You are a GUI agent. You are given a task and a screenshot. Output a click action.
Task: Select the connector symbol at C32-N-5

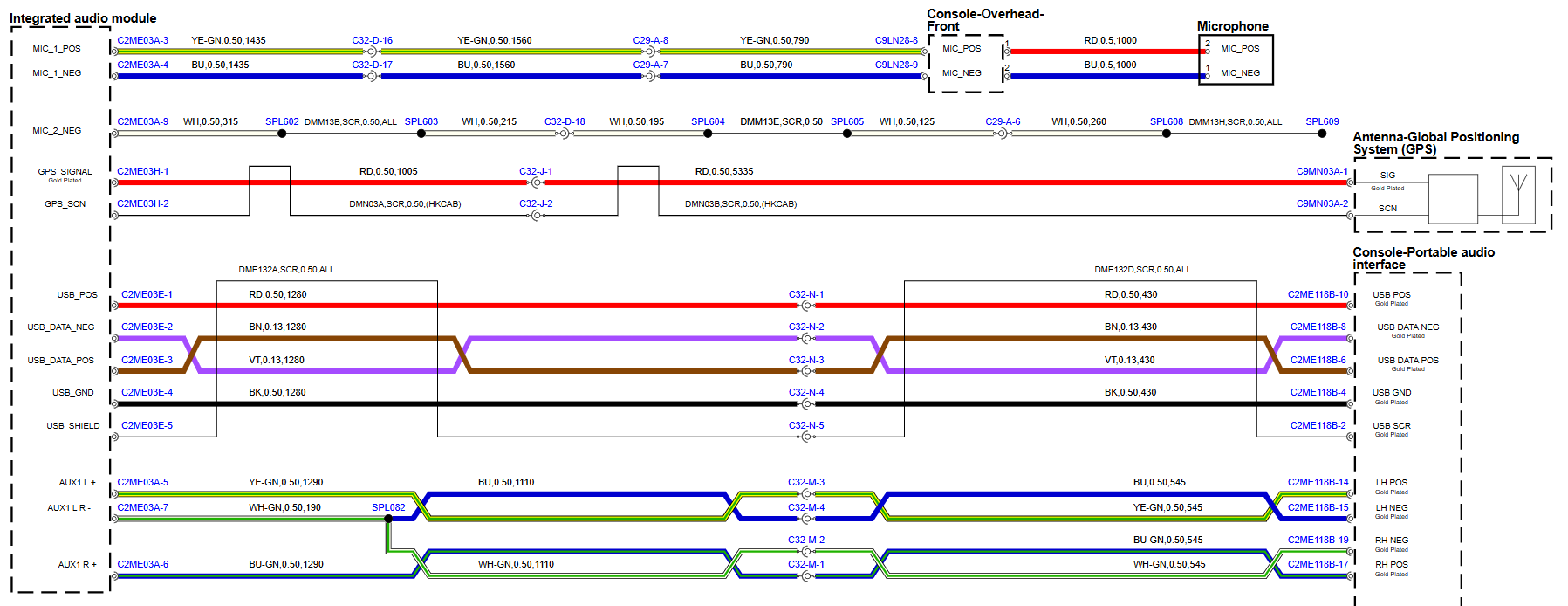coord(806,437)
